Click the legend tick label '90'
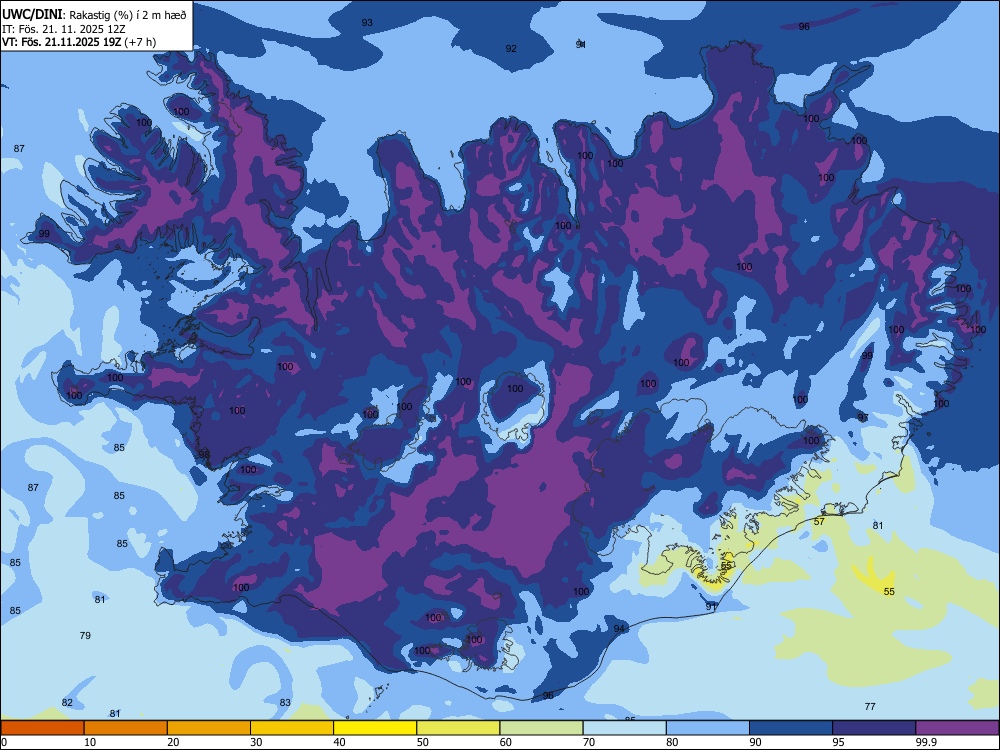 click(x=755, y=742)
